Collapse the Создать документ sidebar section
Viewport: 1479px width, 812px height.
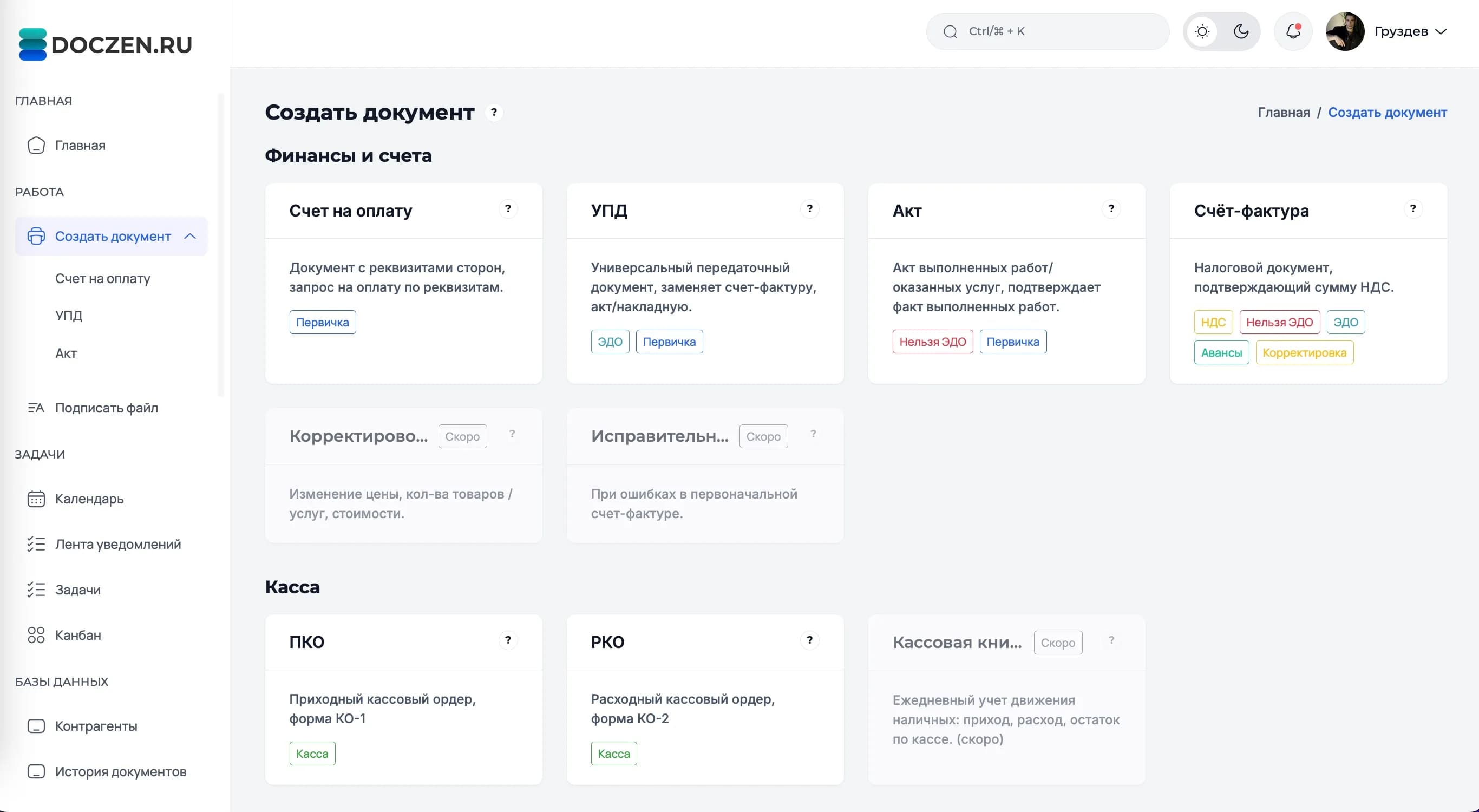[111, 236]
